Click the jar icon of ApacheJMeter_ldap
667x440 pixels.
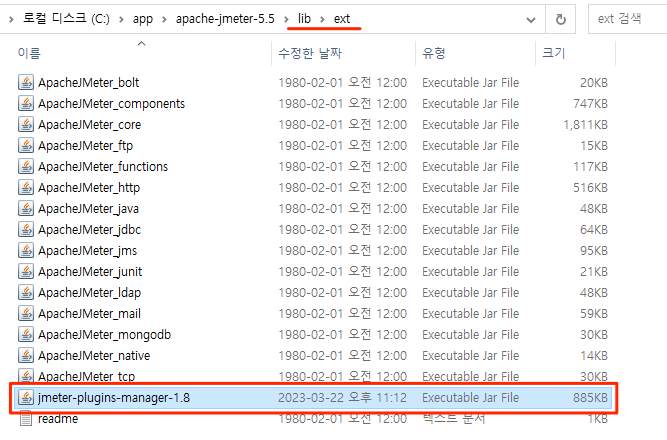click(26, 292)
